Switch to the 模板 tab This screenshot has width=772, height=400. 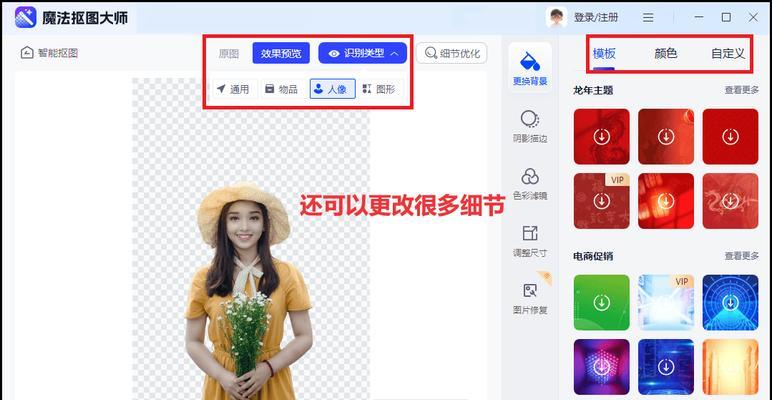(x=604, y=54)
